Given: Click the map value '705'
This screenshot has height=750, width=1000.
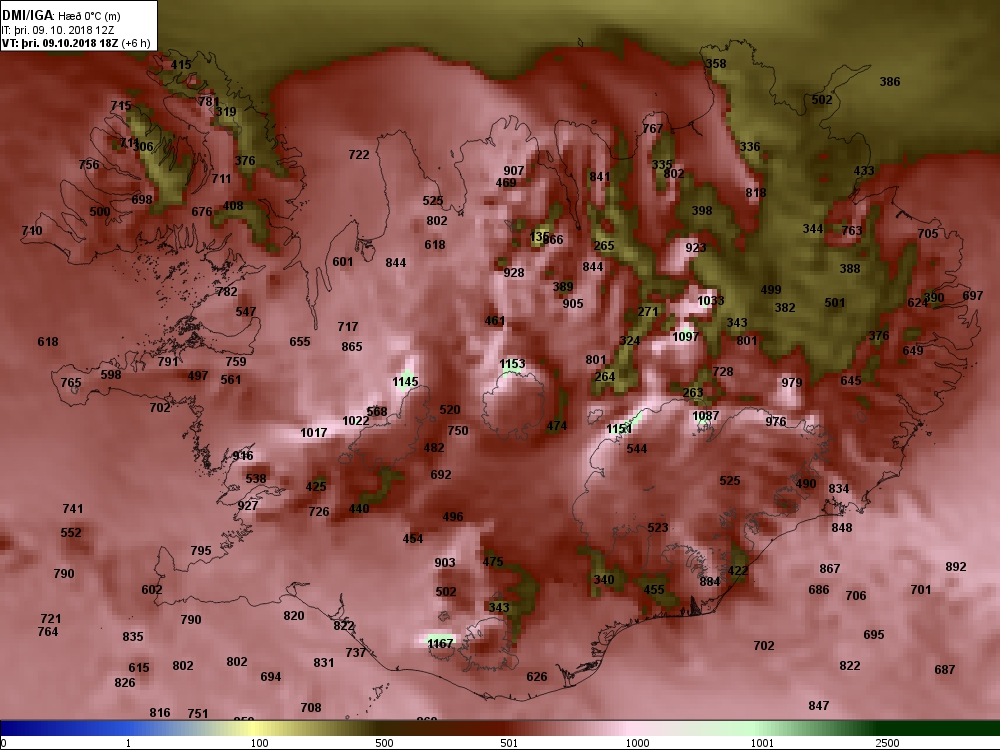Looking at the screenshot, I should pos(928,234).
